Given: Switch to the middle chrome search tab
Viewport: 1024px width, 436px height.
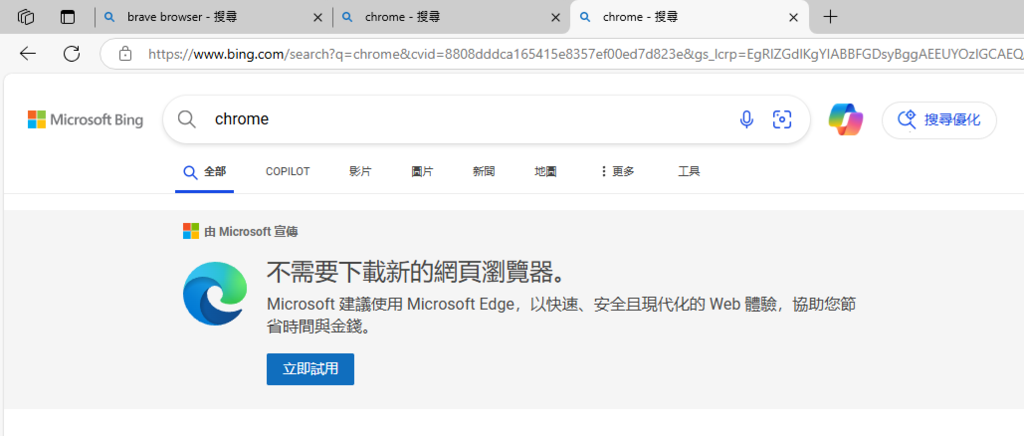Looking at the screenshot, I should point(451,17).
